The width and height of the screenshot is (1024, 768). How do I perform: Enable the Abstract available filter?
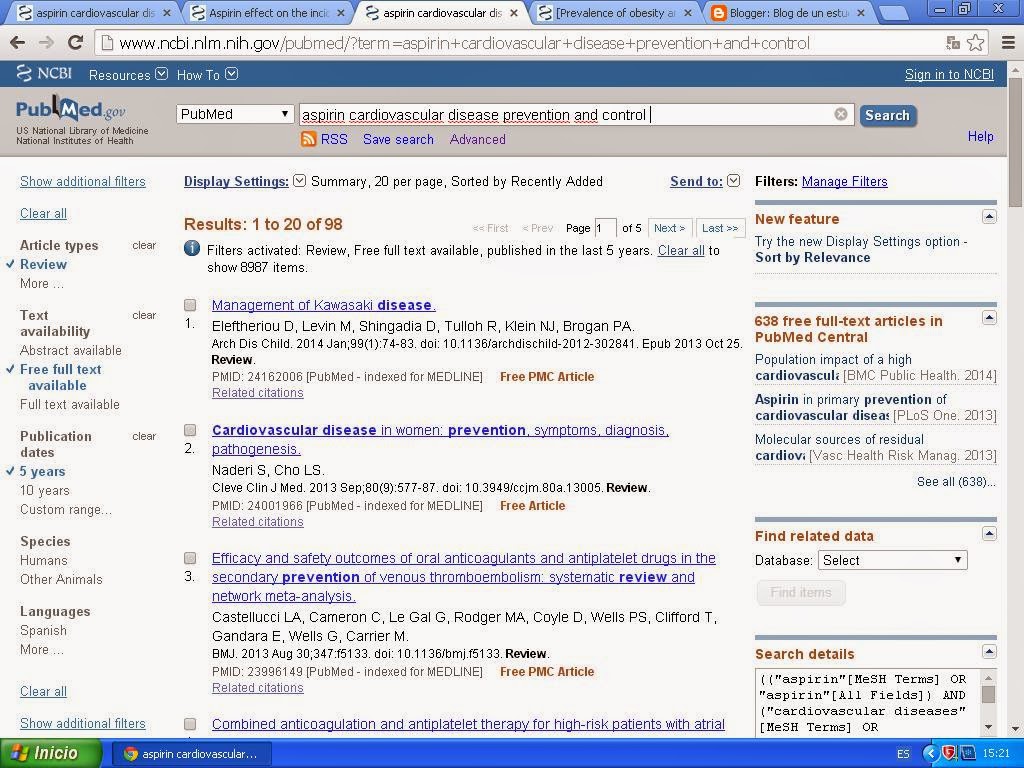71,350
